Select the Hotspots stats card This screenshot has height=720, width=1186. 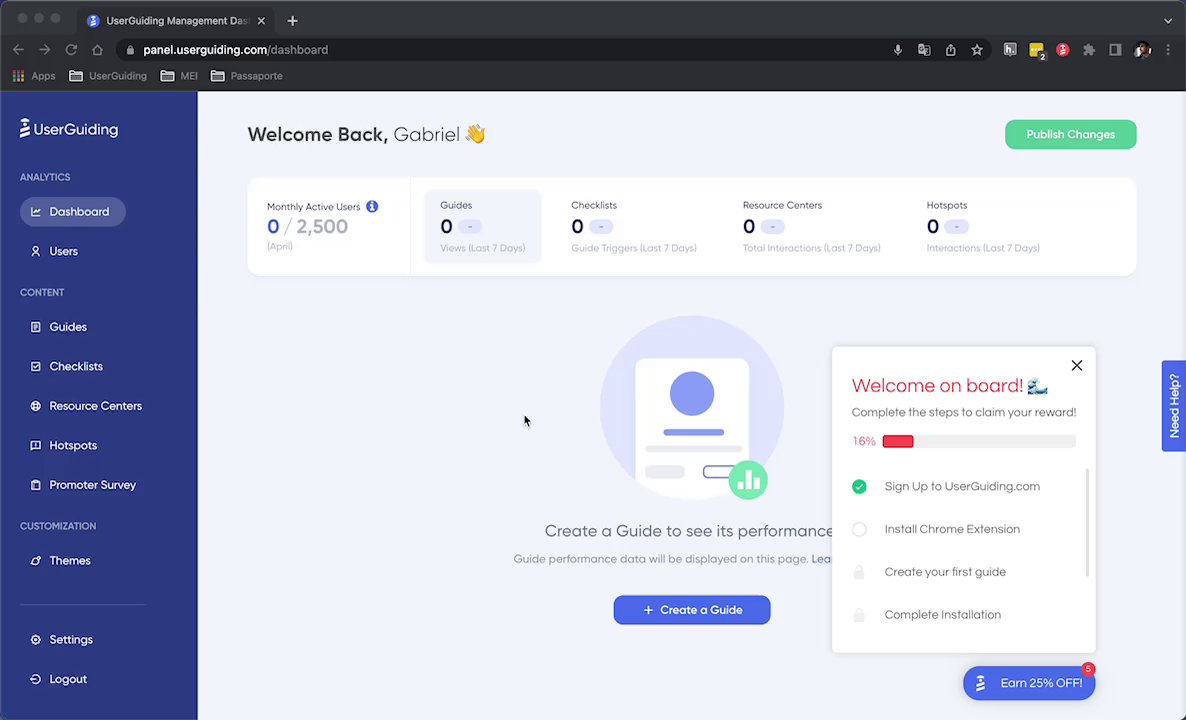pyautogui.click(x=983, y=226)
